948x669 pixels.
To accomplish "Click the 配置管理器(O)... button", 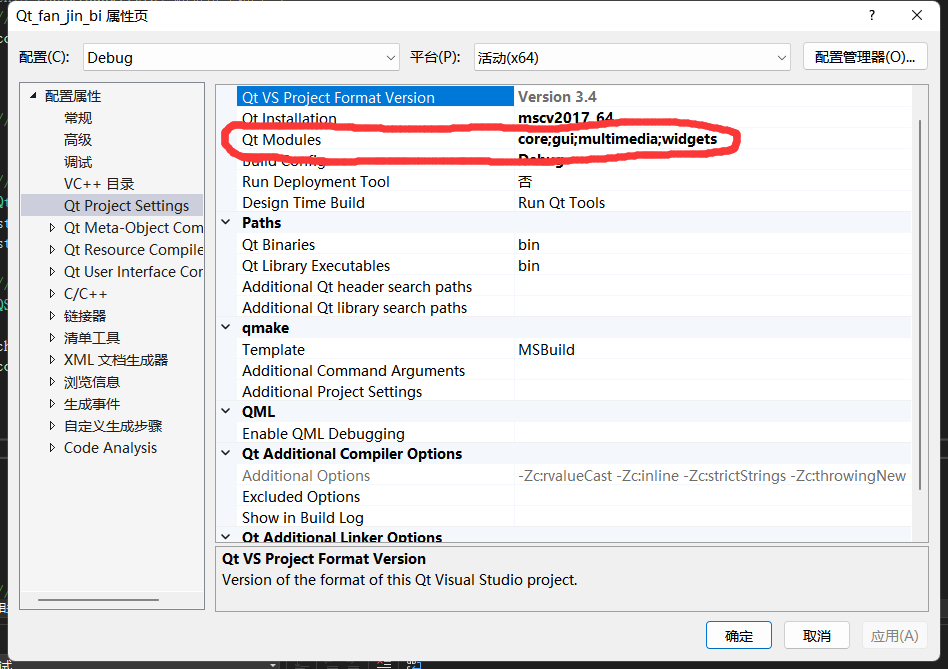I will (865, 57).
